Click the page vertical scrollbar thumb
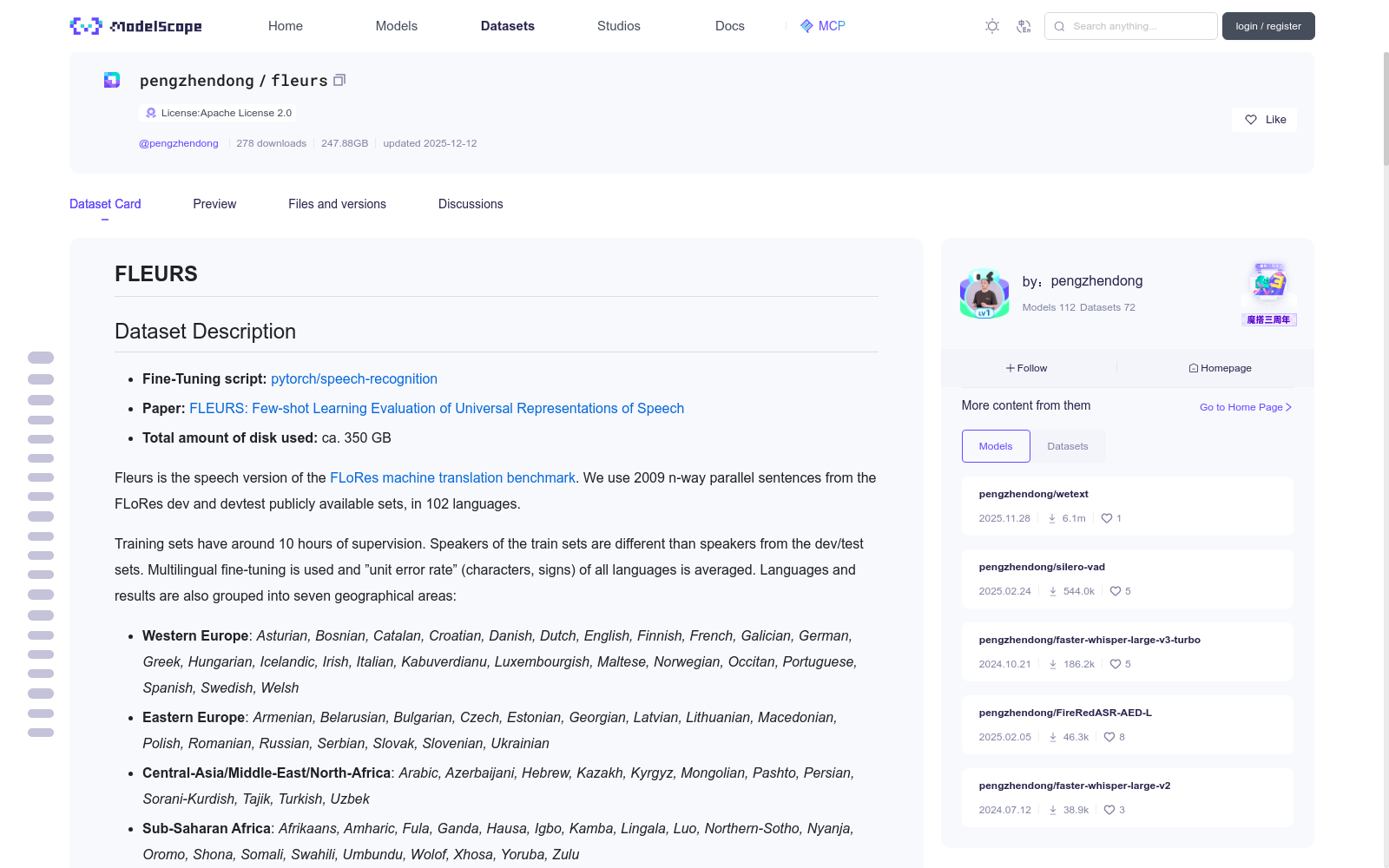 pyautogui.click(x=1386, y=108)
